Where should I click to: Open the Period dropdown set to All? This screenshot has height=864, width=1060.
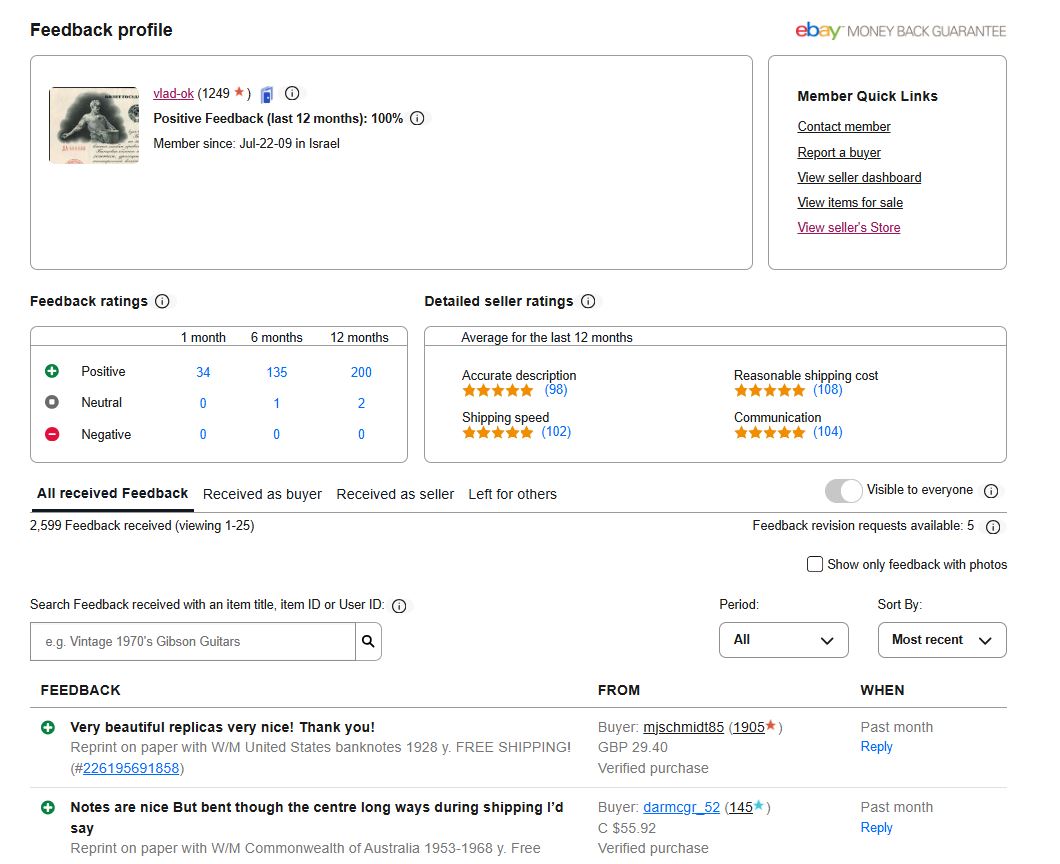click(783, 640)
